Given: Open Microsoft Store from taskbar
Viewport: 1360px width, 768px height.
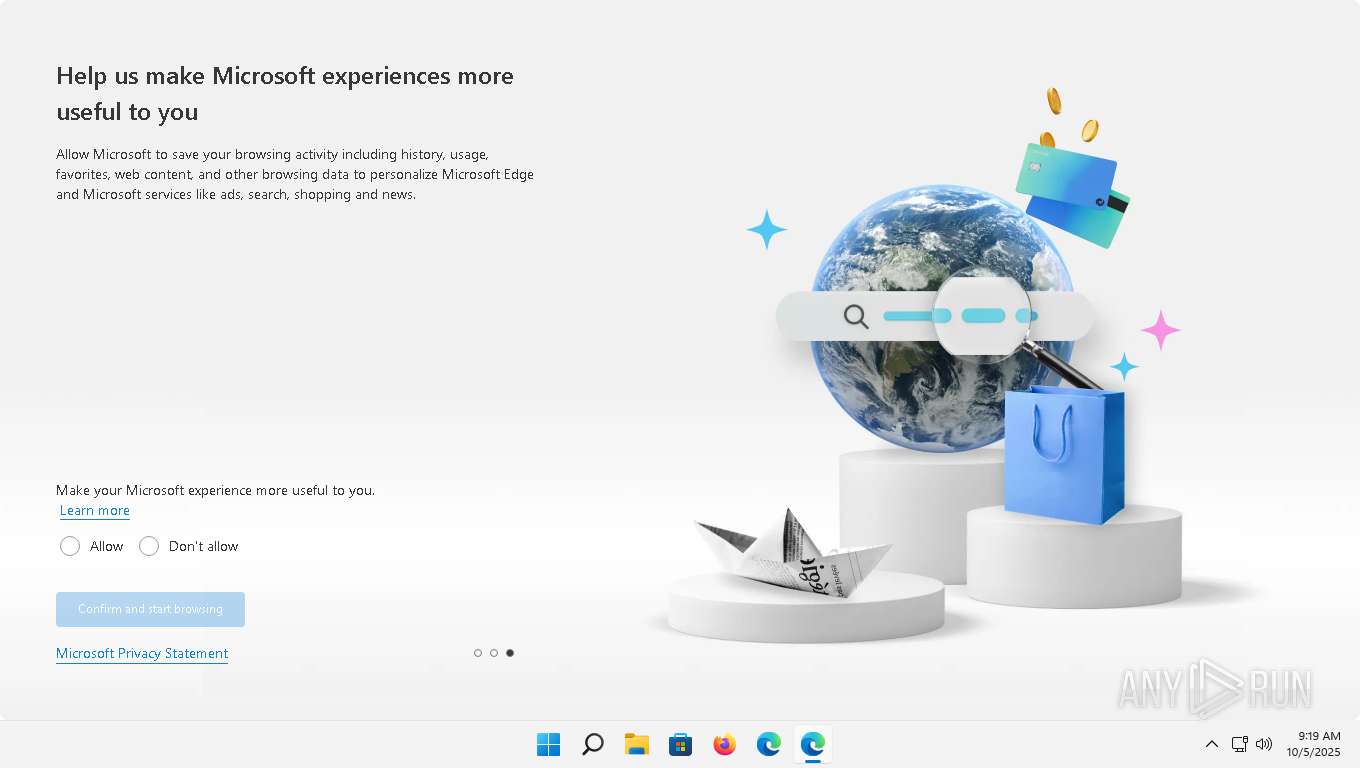Looking at the screenshot, I should coord(681,744).
